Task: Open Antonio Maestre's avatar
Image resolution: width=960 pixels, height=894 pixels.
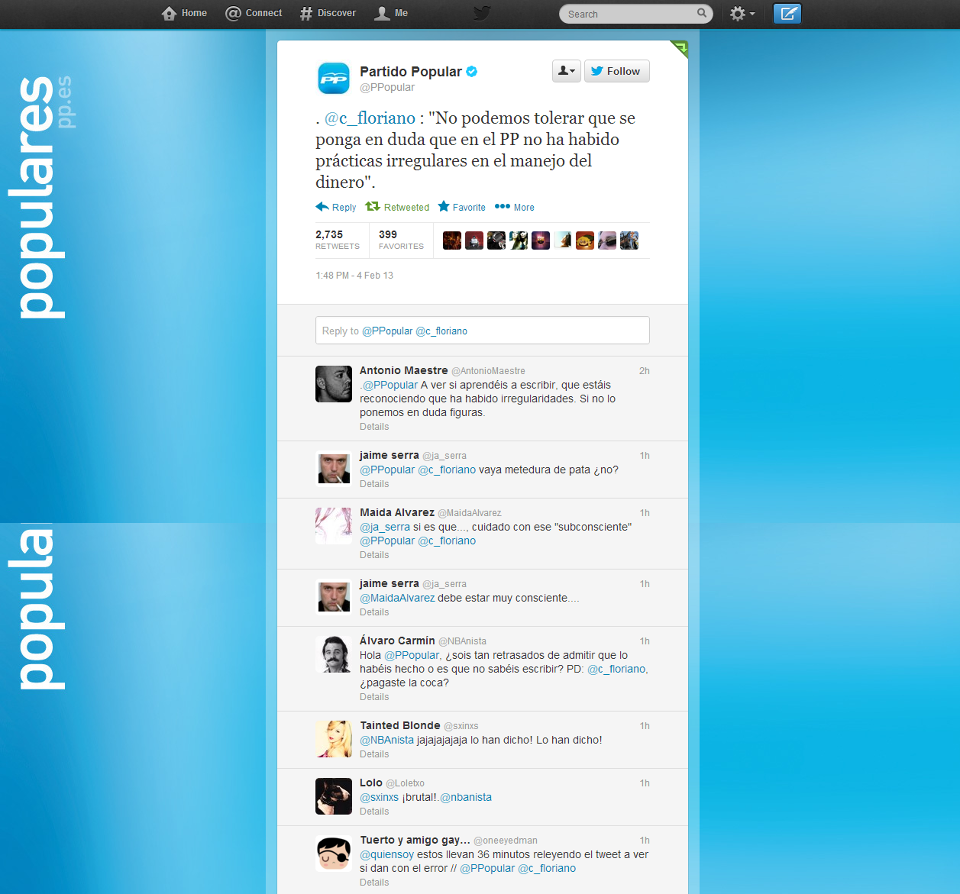Action: [334, 384]
